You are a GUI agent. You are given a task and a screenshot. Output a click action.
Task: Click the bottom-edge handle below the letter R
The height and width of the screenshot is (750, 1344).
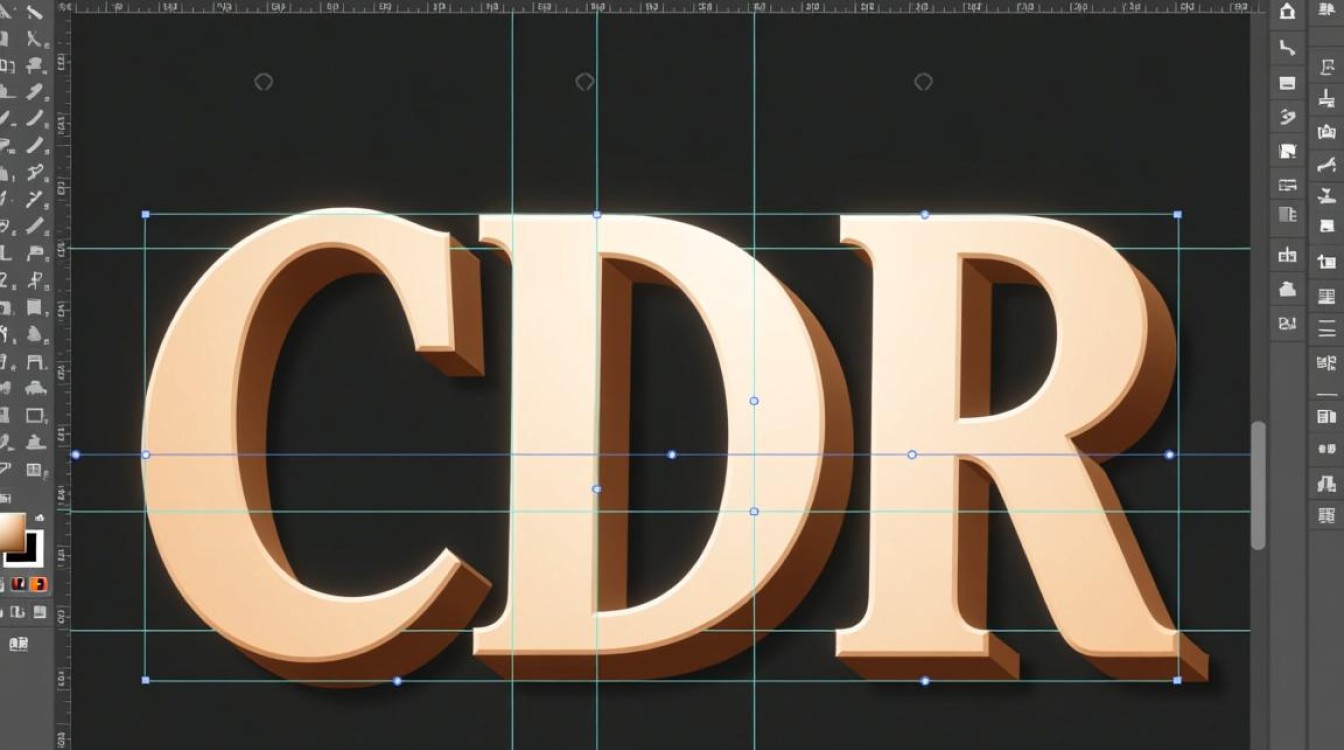(x=924, y=681)
